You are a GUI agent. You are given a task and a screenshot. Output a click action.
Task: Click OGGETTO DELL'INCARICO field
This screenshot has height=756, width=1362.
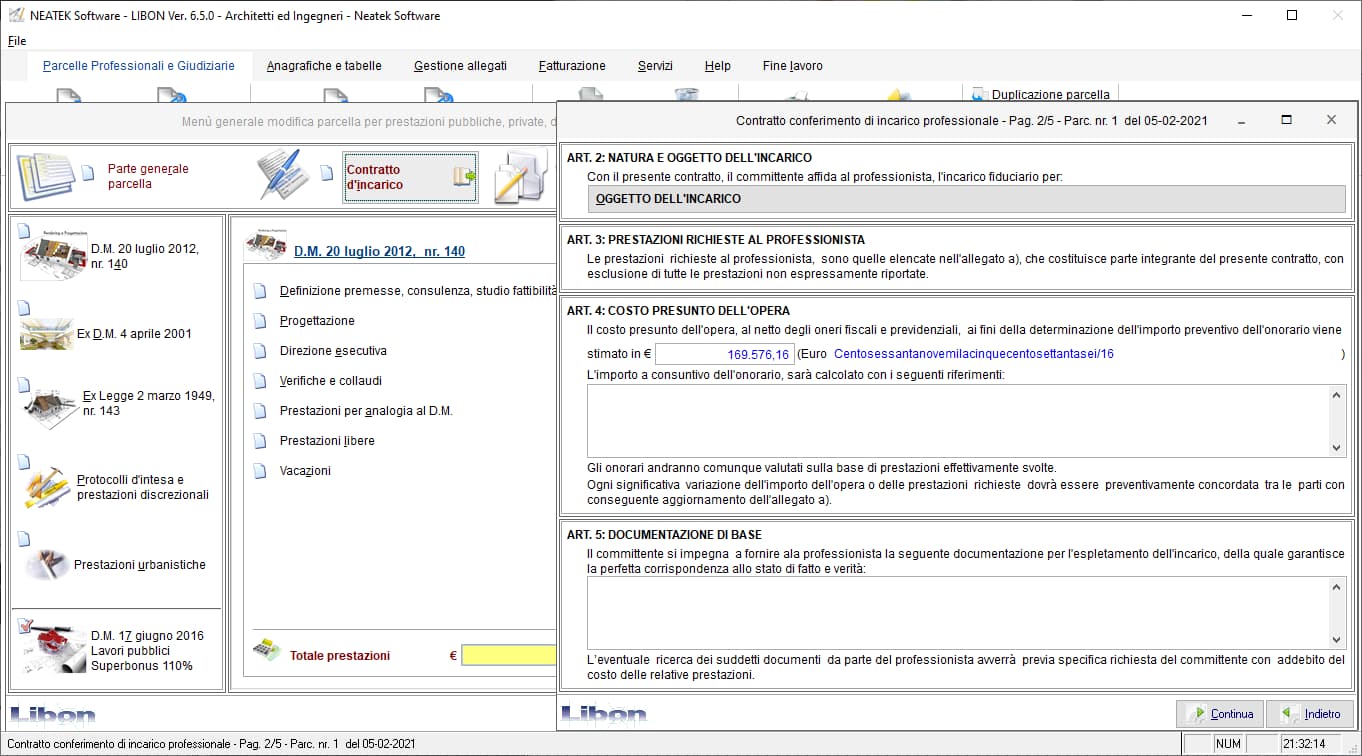click(966, 199)
